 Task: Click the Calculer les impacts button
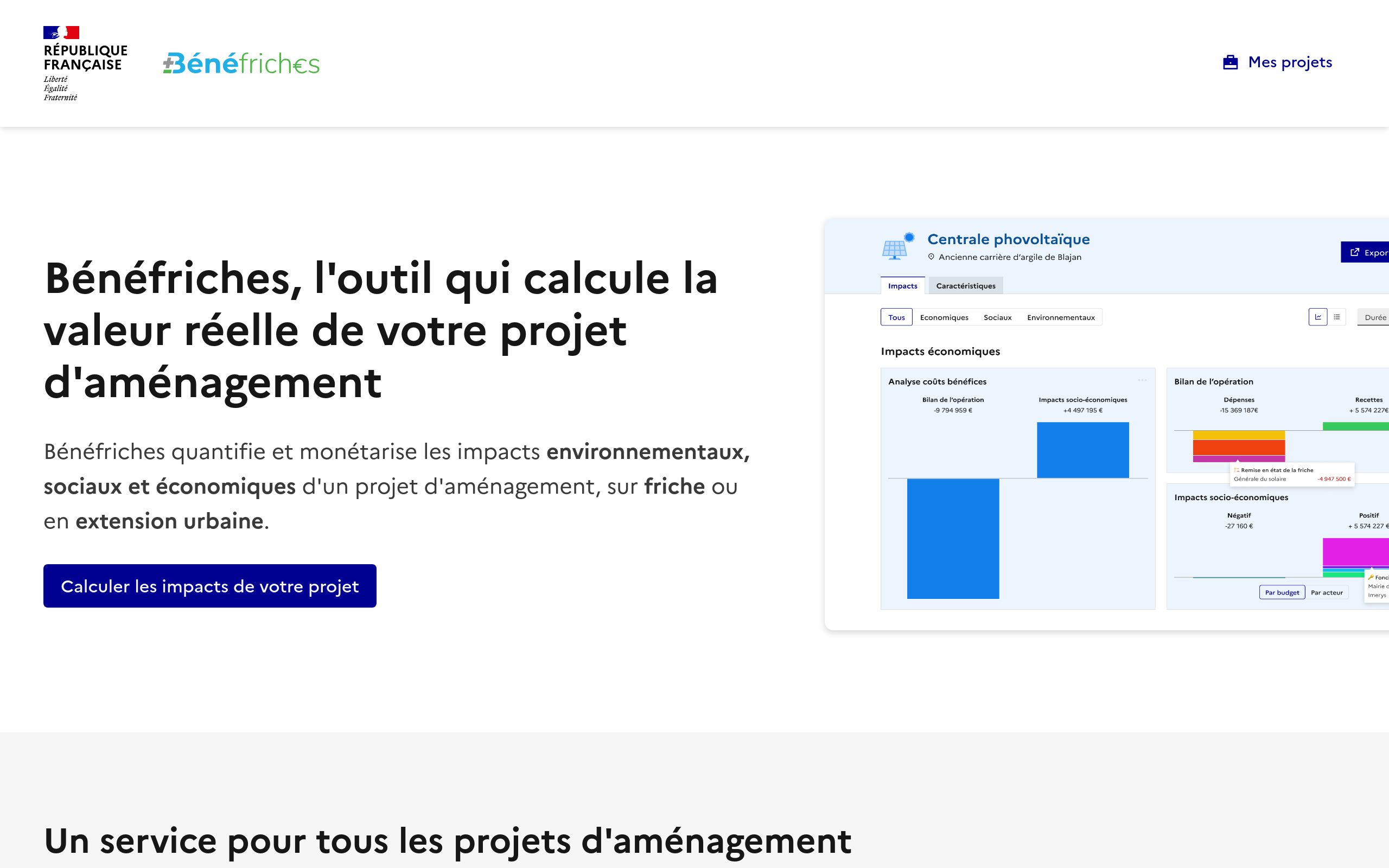pyautogui.click(x=210, y=586)
